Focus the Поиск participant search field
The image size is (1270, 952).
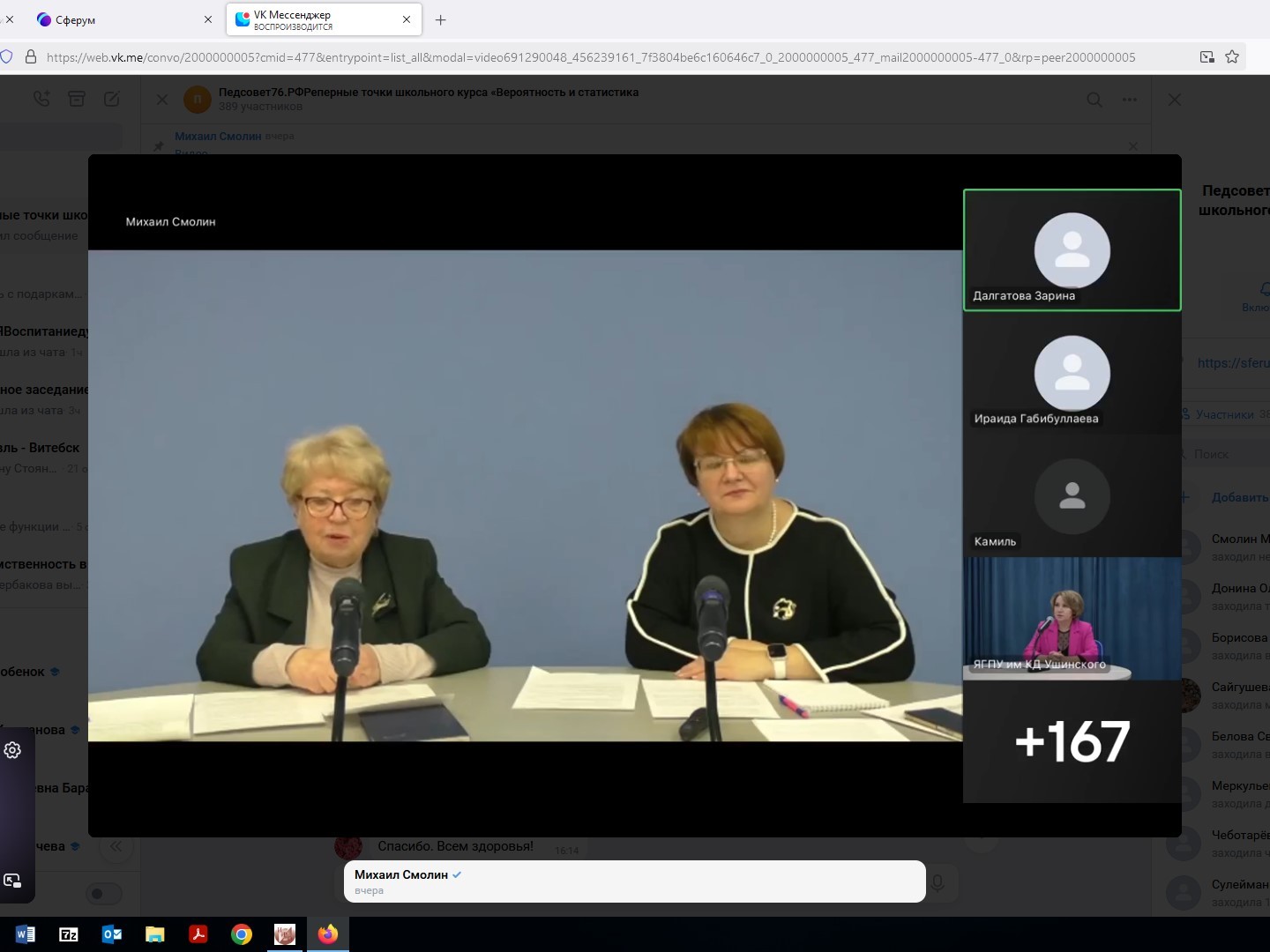(x=1224, y=454)
